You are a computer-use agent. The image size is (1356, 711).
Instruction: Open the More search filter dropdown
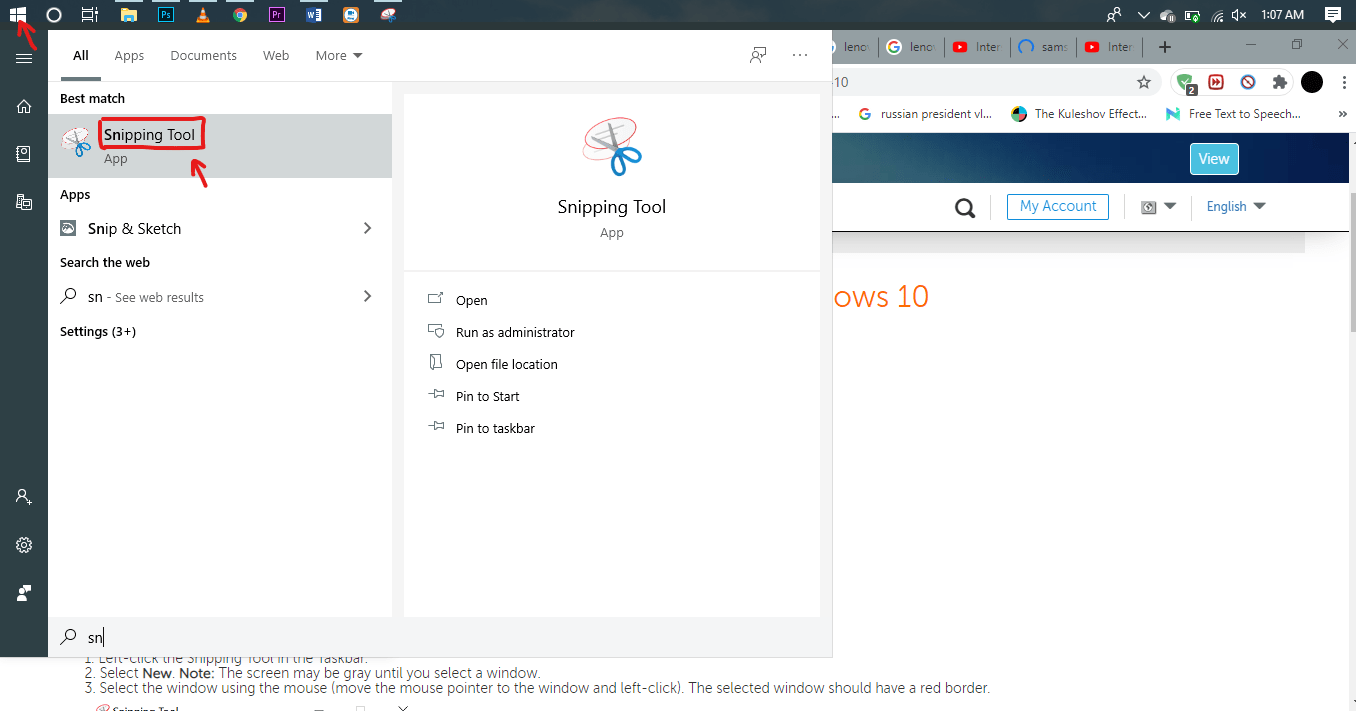pyautogui.click(x=338, y=55)
